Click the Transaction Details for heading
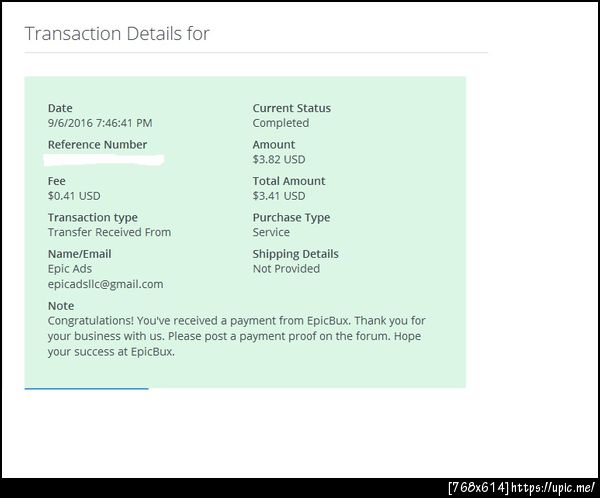The width and height of the screenshot is (600, 498). pyautogui.click(x=117, y=34)
